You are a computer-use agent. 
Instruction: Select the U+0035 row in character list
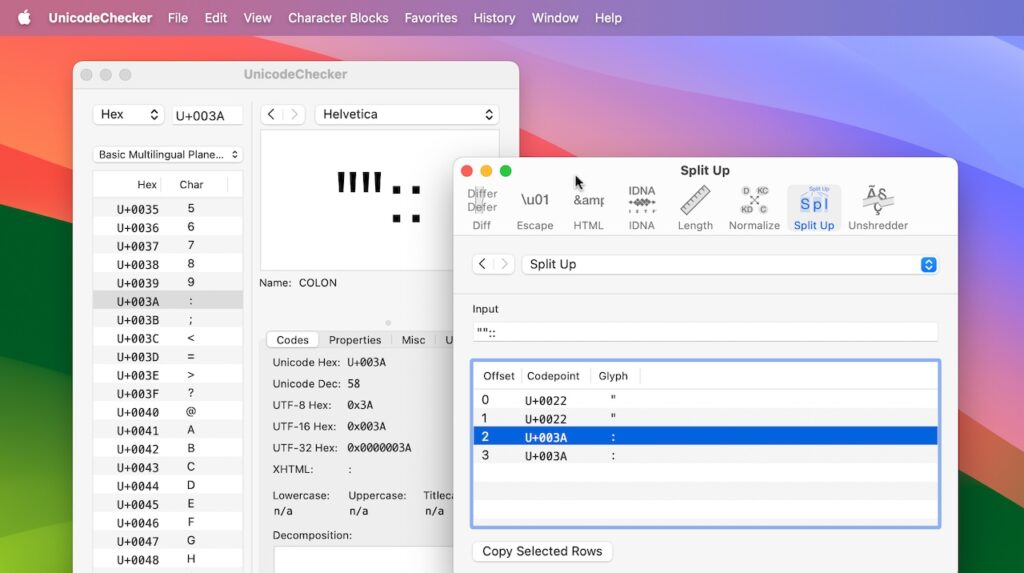(168, 209)
